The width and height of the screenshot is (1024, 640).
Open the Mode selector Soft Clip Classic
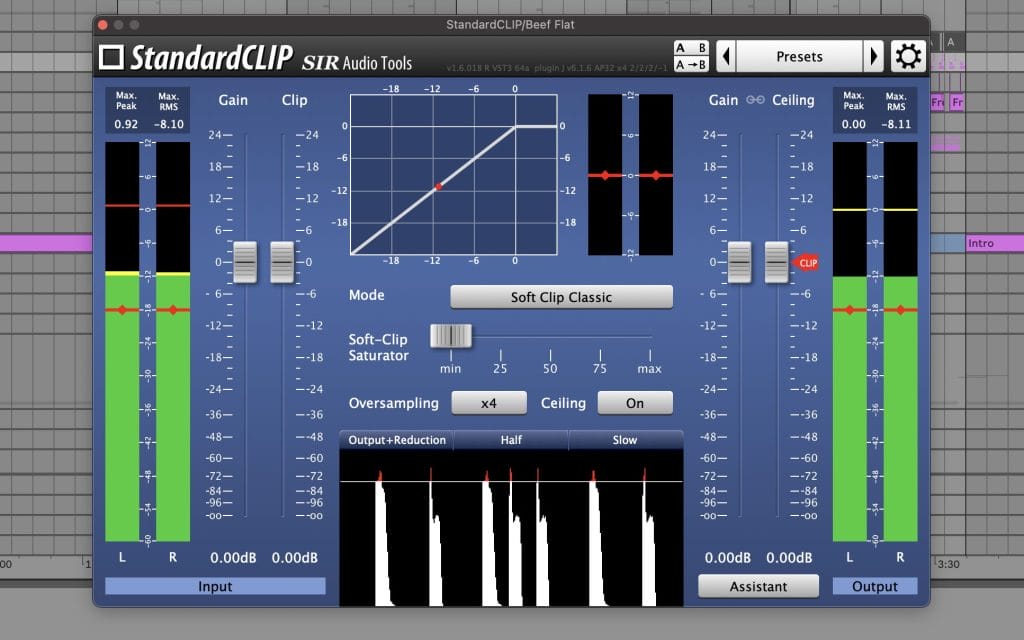tap(561, 297)
